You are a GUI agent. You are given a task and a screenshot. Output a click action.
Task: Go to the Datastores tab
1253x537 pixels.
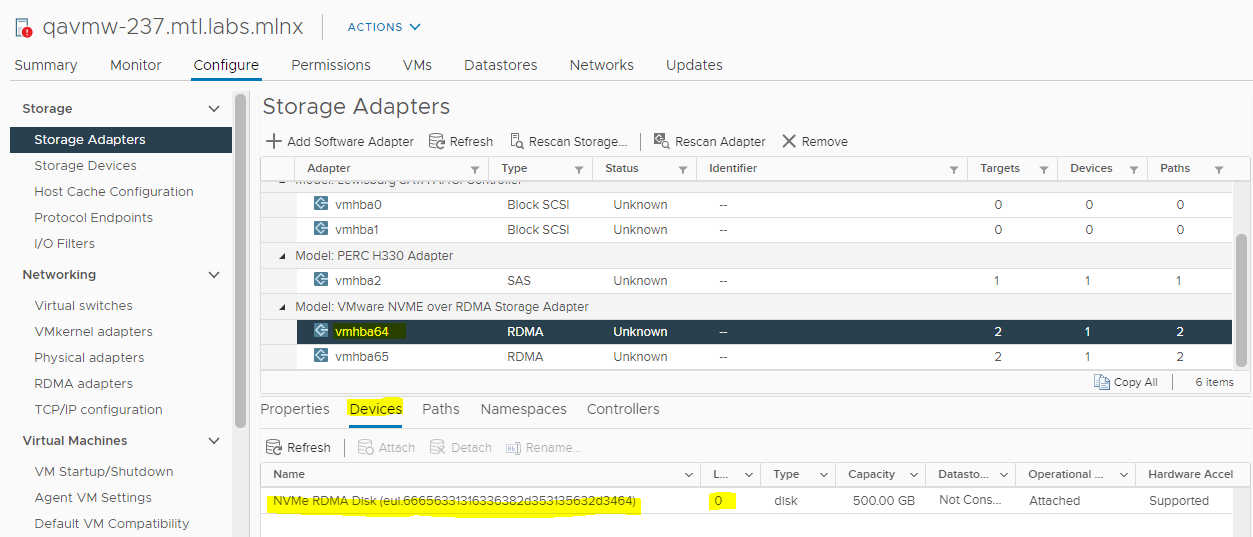point(501,65)
